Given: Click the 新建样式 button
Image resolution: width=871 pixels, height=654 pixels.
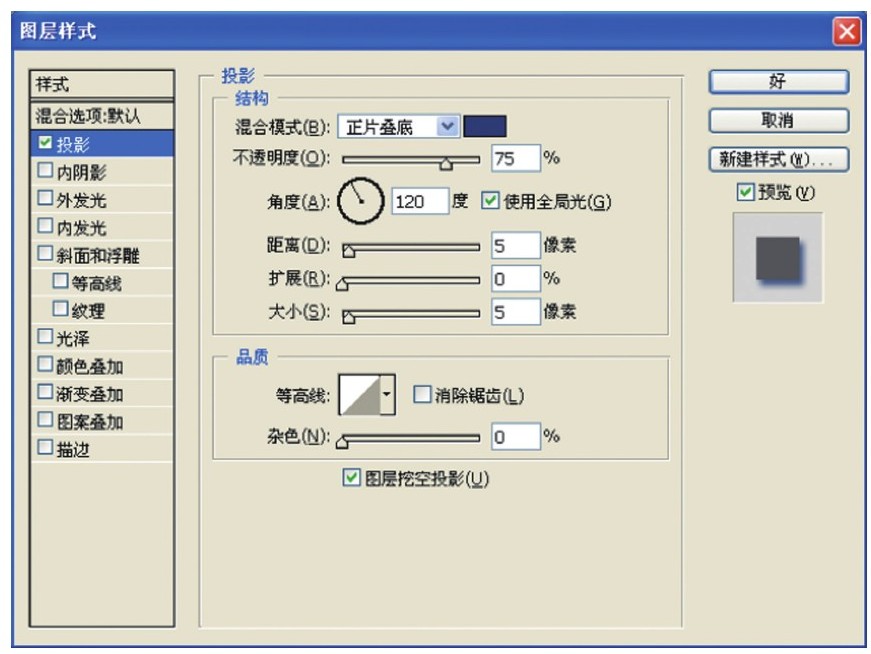Looking at the screenshot, I should coord(779,160).
